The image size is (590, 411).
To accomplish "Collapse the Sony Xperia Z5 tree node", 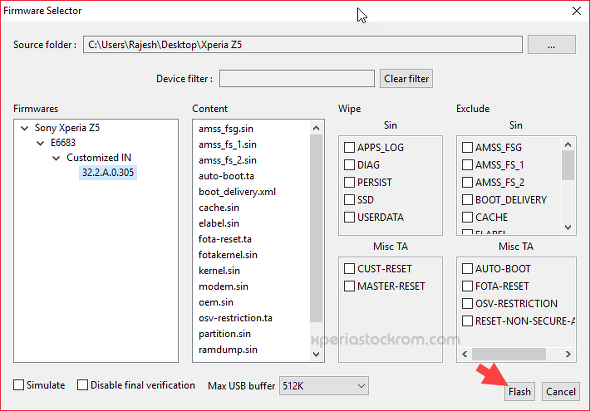I will click(x=24, y=128).
